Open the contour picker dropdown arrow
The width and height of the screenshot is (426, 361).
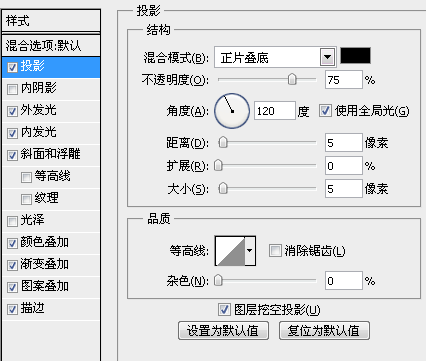pyautogui.click(x=250, y=251)
